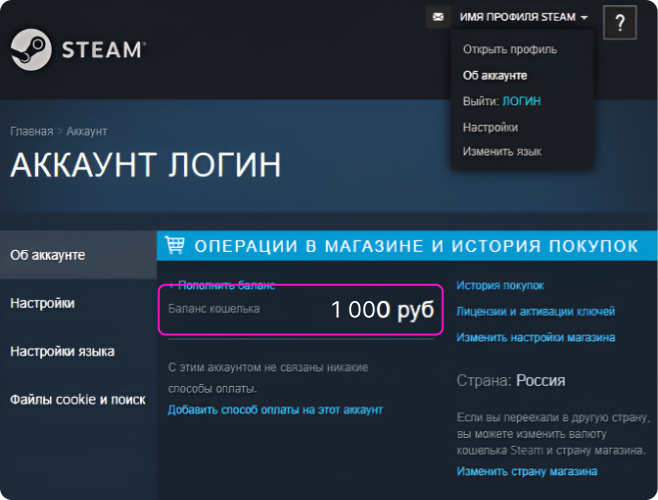This screenshot has height=500, width=658.
Task: Click the shopping cart icon in header
Action: pos(175,246)
